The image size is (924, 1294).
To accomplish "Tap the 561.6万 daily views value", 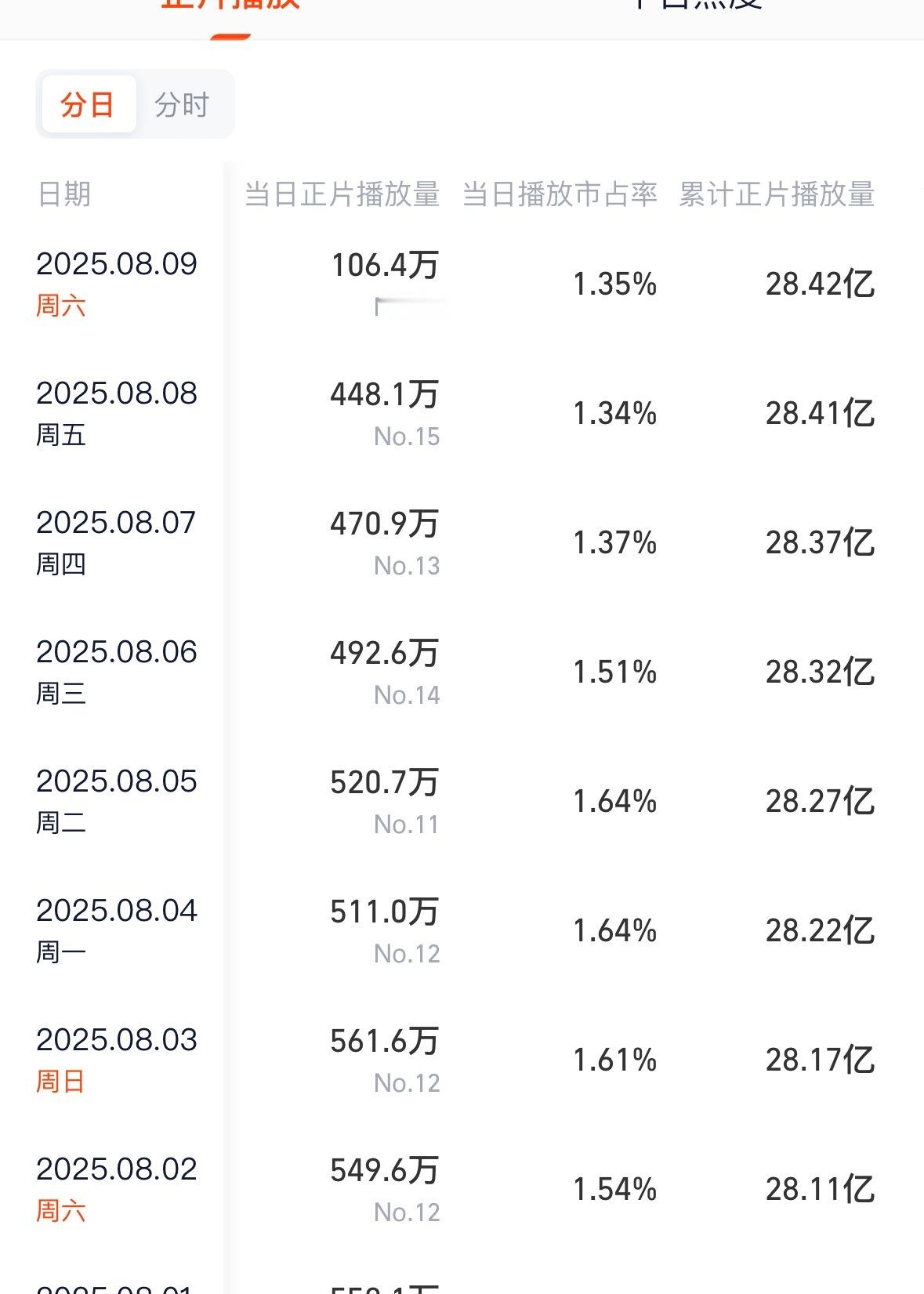I will click(385, 1041).
